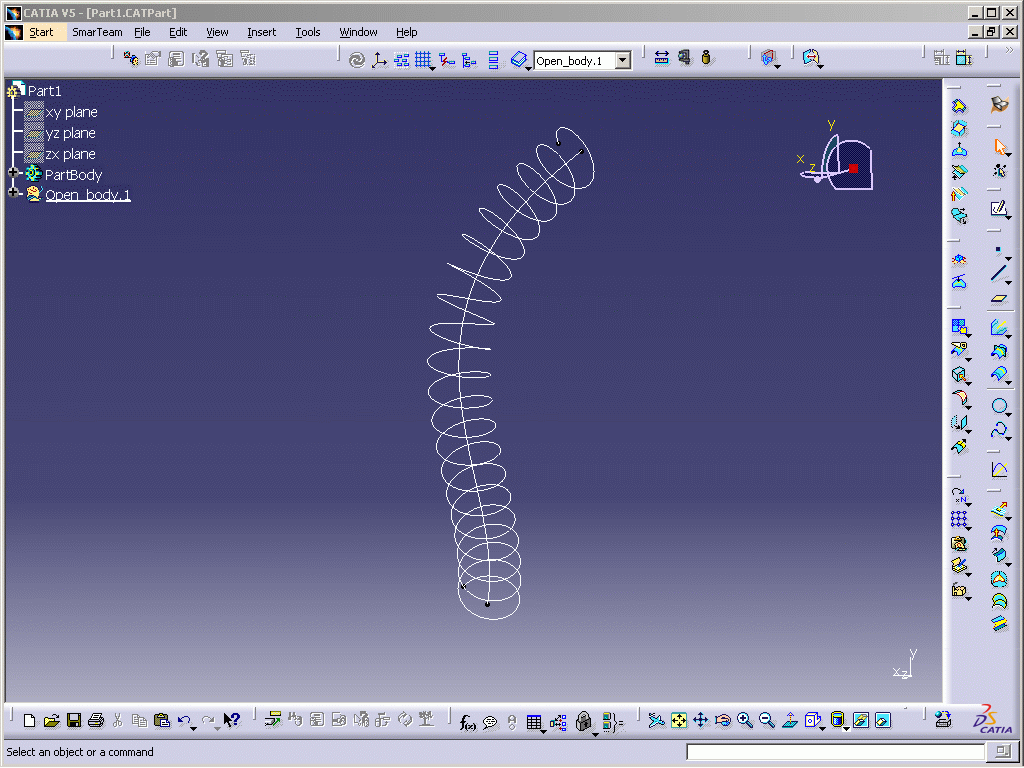Fit all in view

679,720
